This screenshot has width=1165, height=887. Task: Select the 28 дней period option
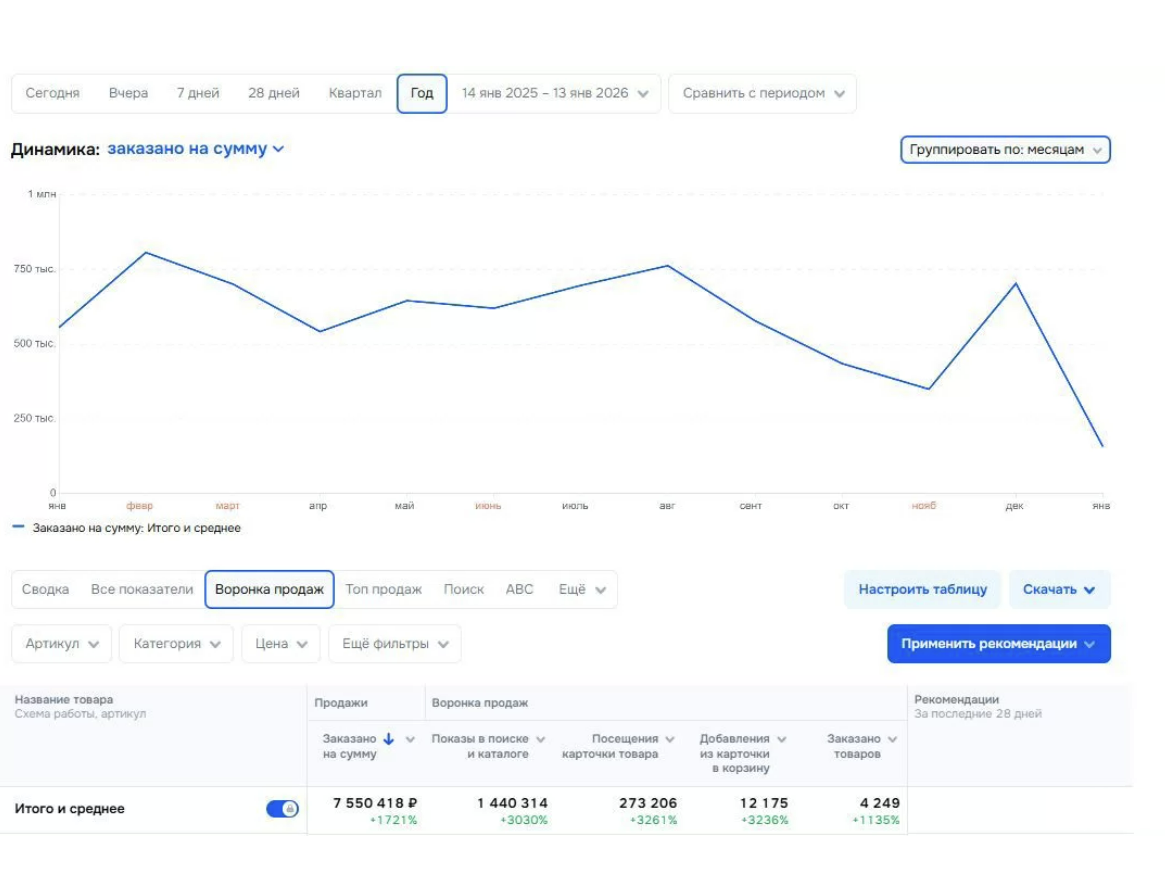[274, 93]
